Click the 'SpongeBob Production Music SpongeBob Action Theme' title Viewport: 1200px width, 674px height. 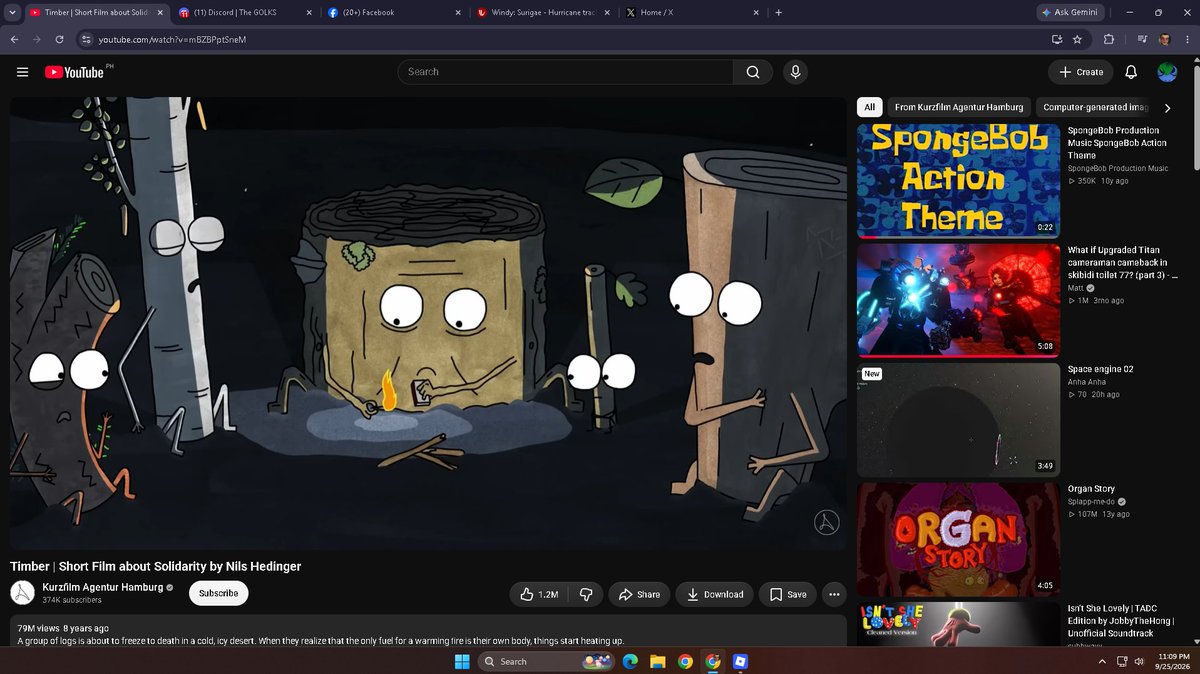tap(1116, 142)
